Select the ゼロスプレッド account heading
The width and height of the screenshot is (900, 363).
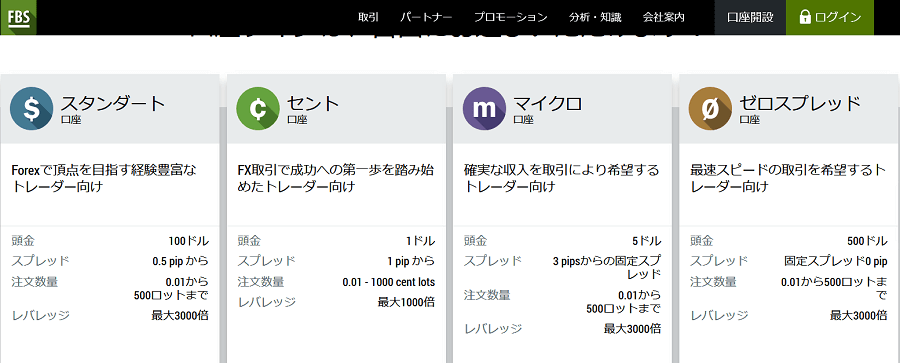[800, 103]
